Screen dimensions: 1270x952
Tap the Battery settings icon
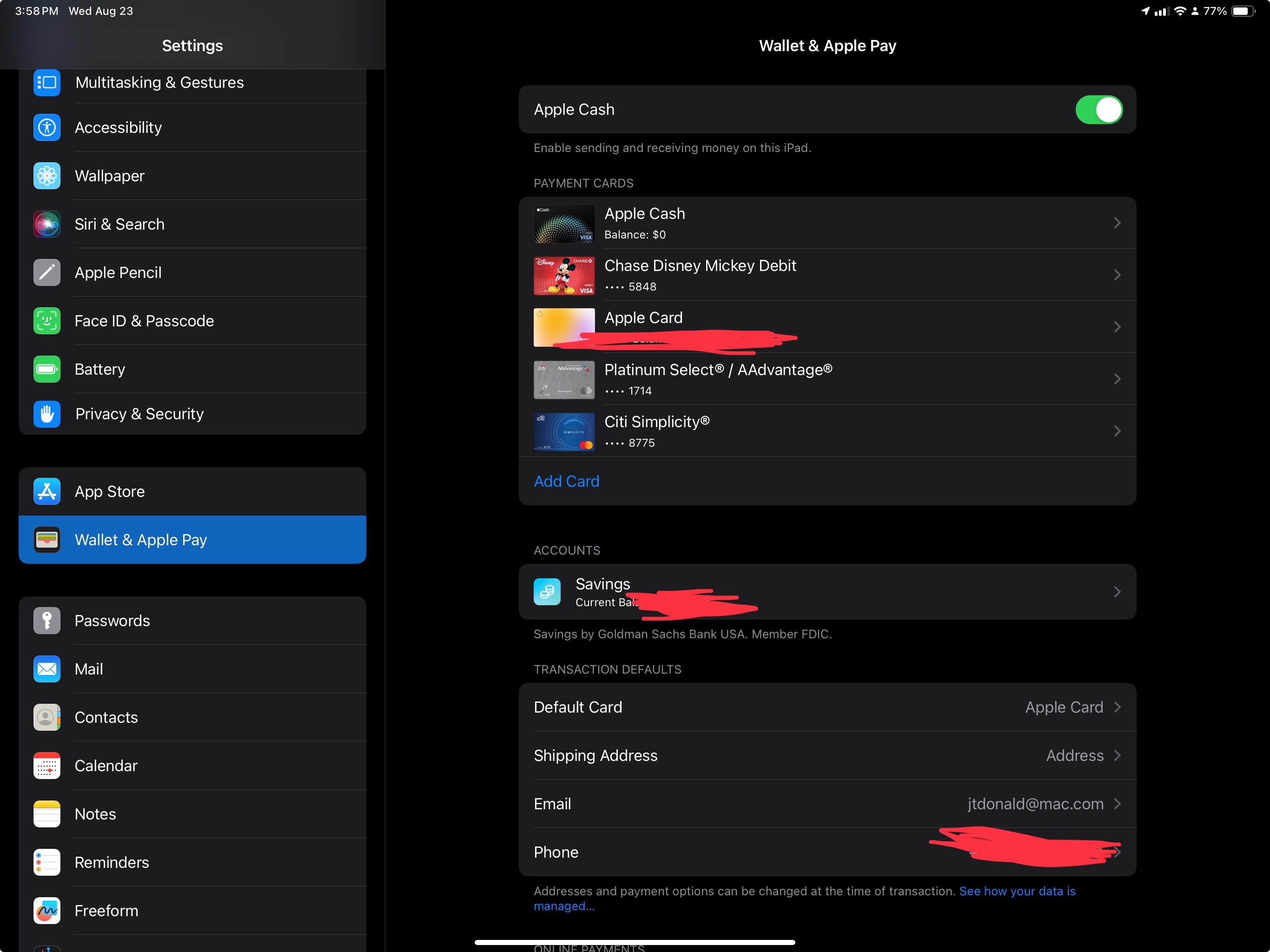click(x=46, y=369)
